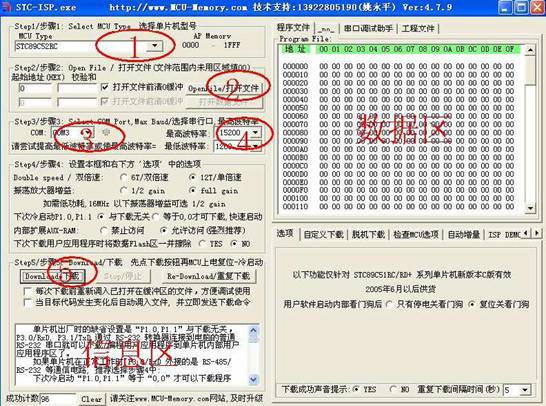Click the Download/下载 button
This screenshot has height=406, width=546.
(52, 276)
